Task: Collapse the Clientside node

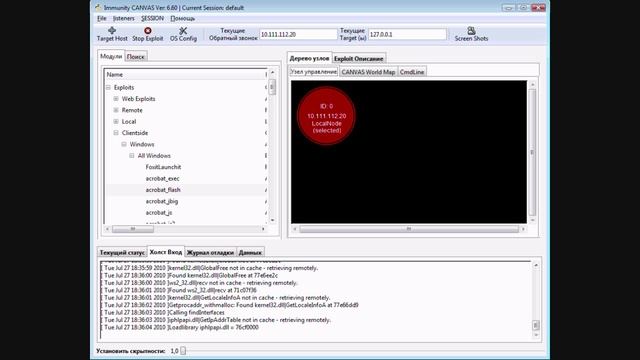Action: [x=116, y=133]
